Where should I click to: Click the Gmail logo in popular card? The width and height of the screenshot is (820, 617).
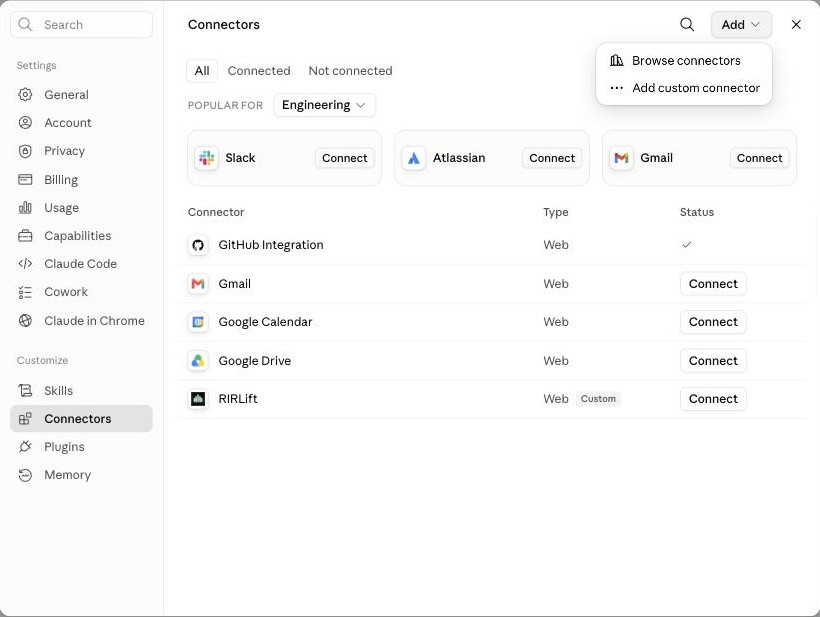tap(621, 158)
